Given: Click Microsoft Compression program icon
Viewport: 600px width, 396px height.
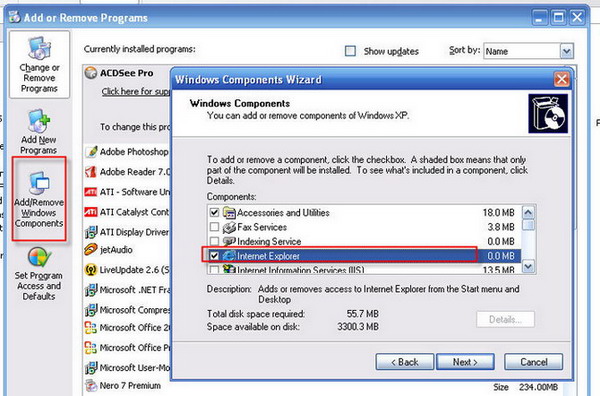Looking at the screenshot, I should pos(91,310).
